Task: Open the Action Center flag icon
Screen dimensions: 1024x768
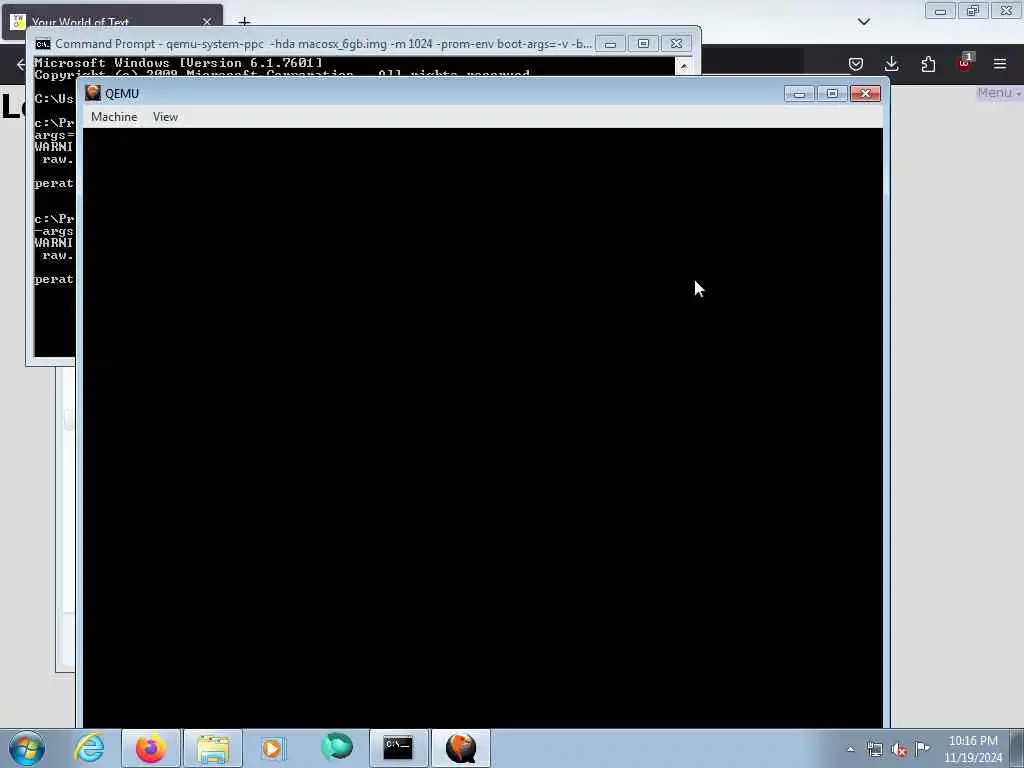Action: coord(922,748)
